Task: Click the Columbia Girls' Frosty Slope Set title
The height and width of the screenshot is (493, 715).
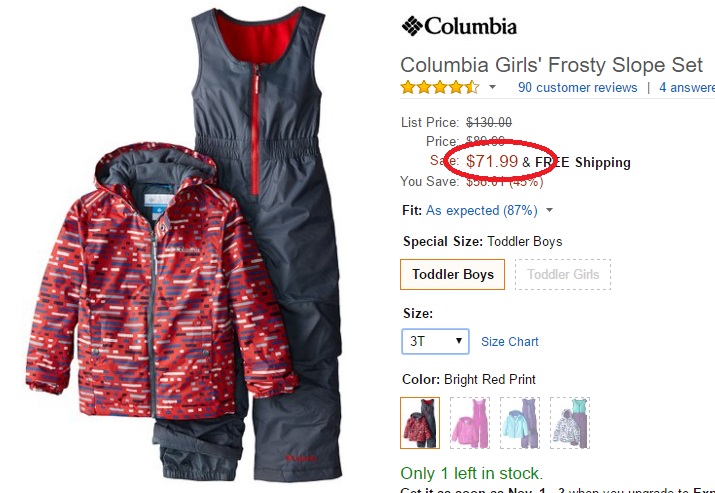Action: click(551, 65)
